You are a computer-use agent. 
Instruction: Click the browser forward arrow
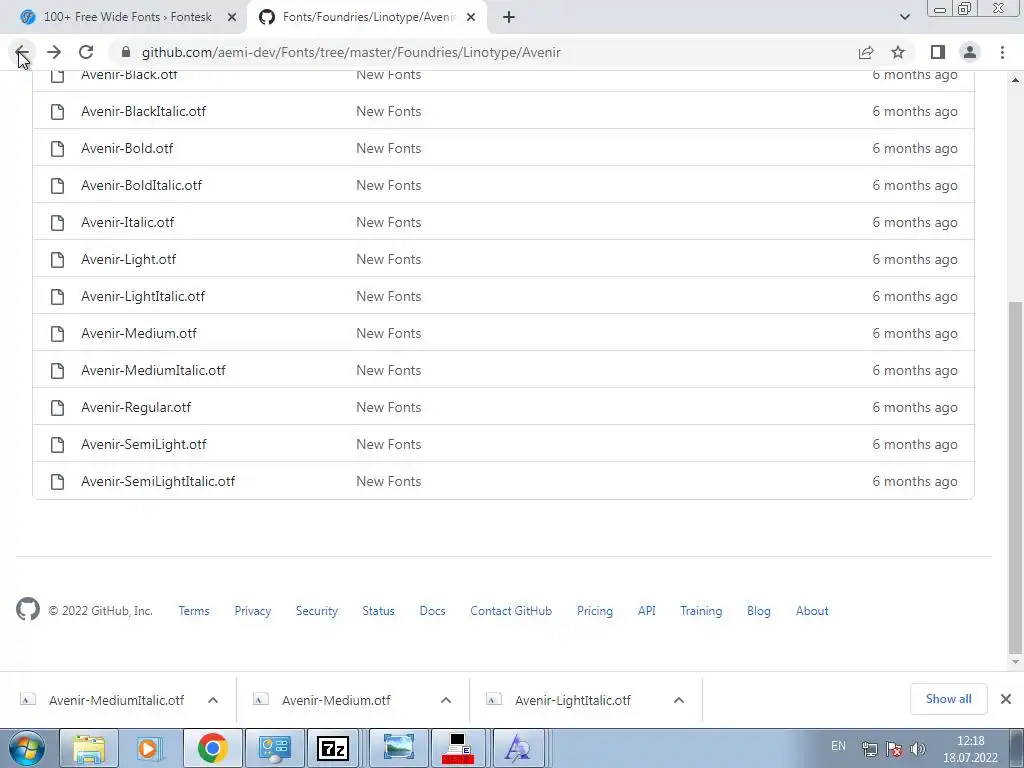54,52
